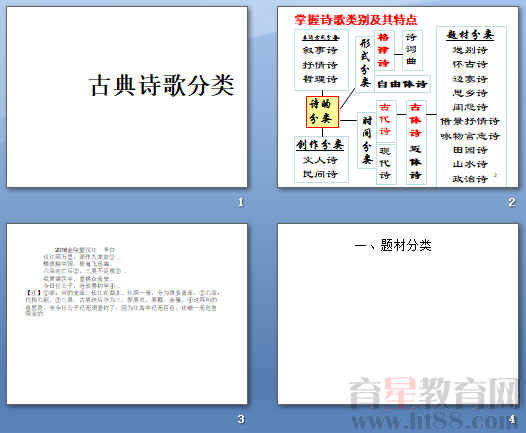Click 政治诗 in the slide 2 list
526x433 pixels.
470,179
